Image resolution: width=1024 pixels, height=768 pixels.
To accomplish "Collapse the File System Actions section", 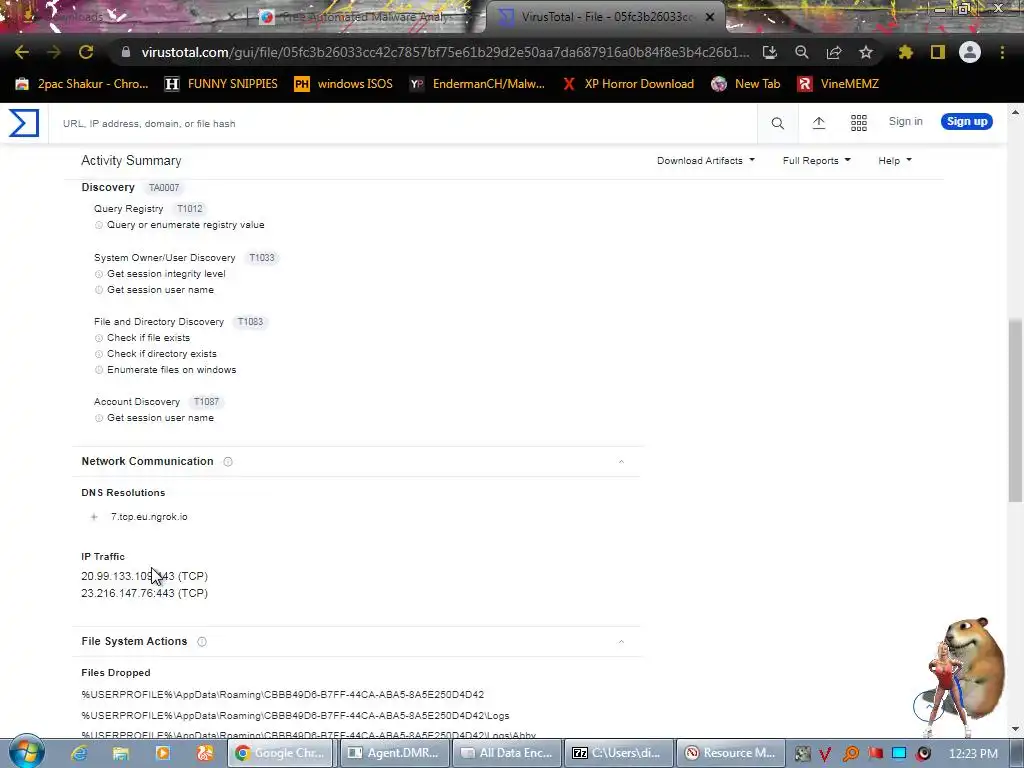I will click(621, 642).
